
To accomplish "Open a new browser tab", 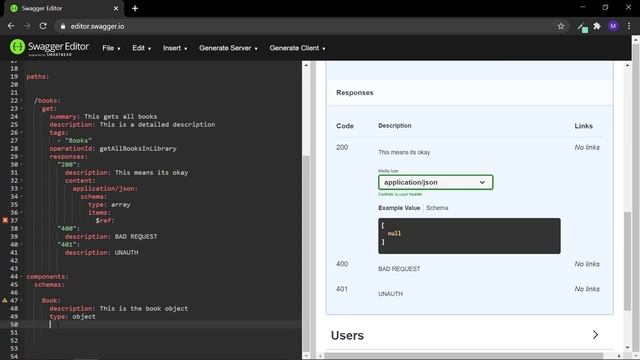I will click(135, 8).
